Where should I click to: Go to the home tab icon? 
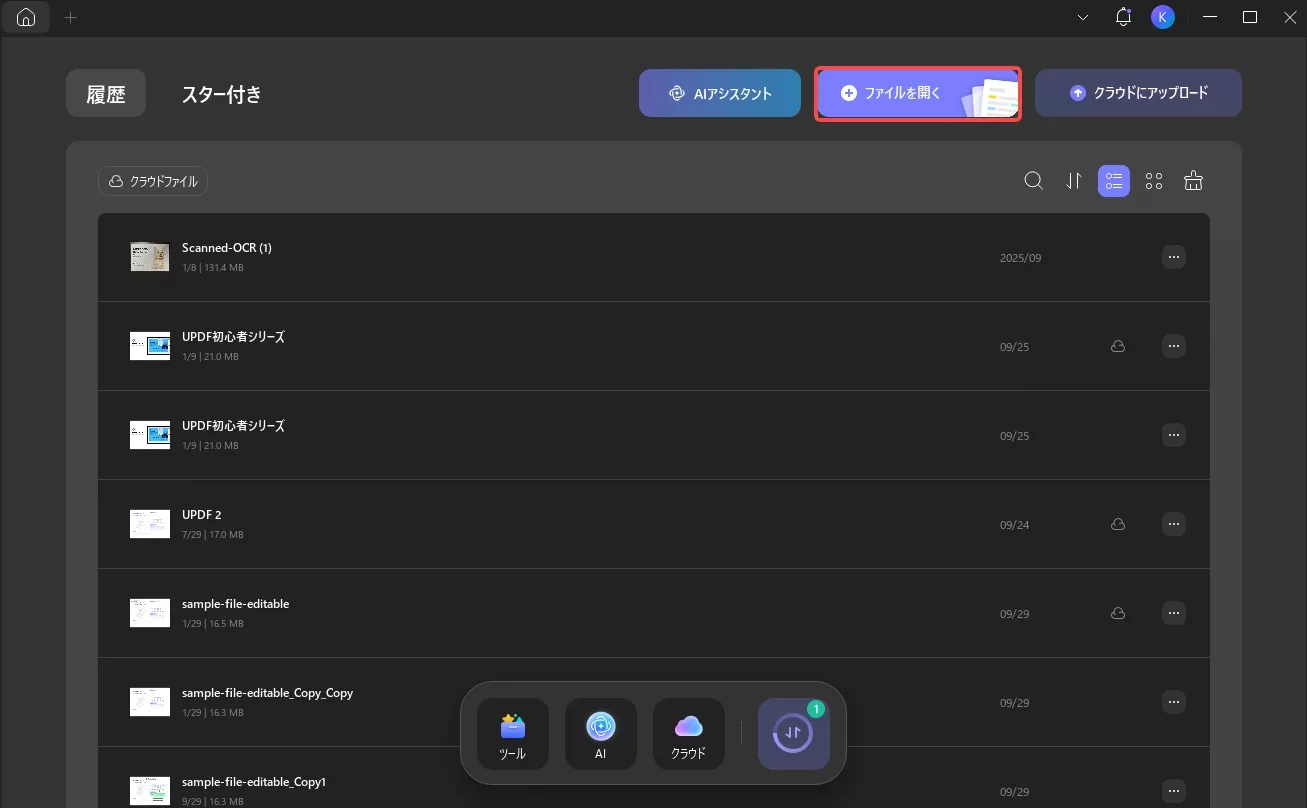(26, 18)
